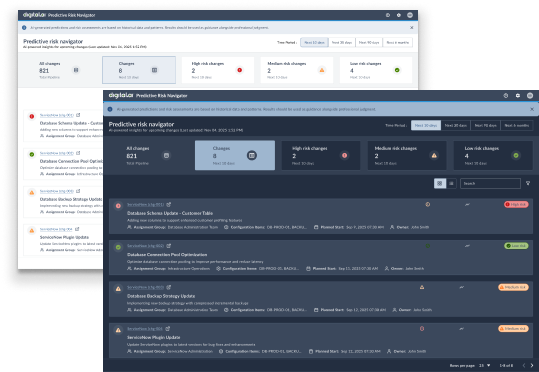Click external link icon on Database Schema Update
The image size is (539, 372).
point(168,205)
